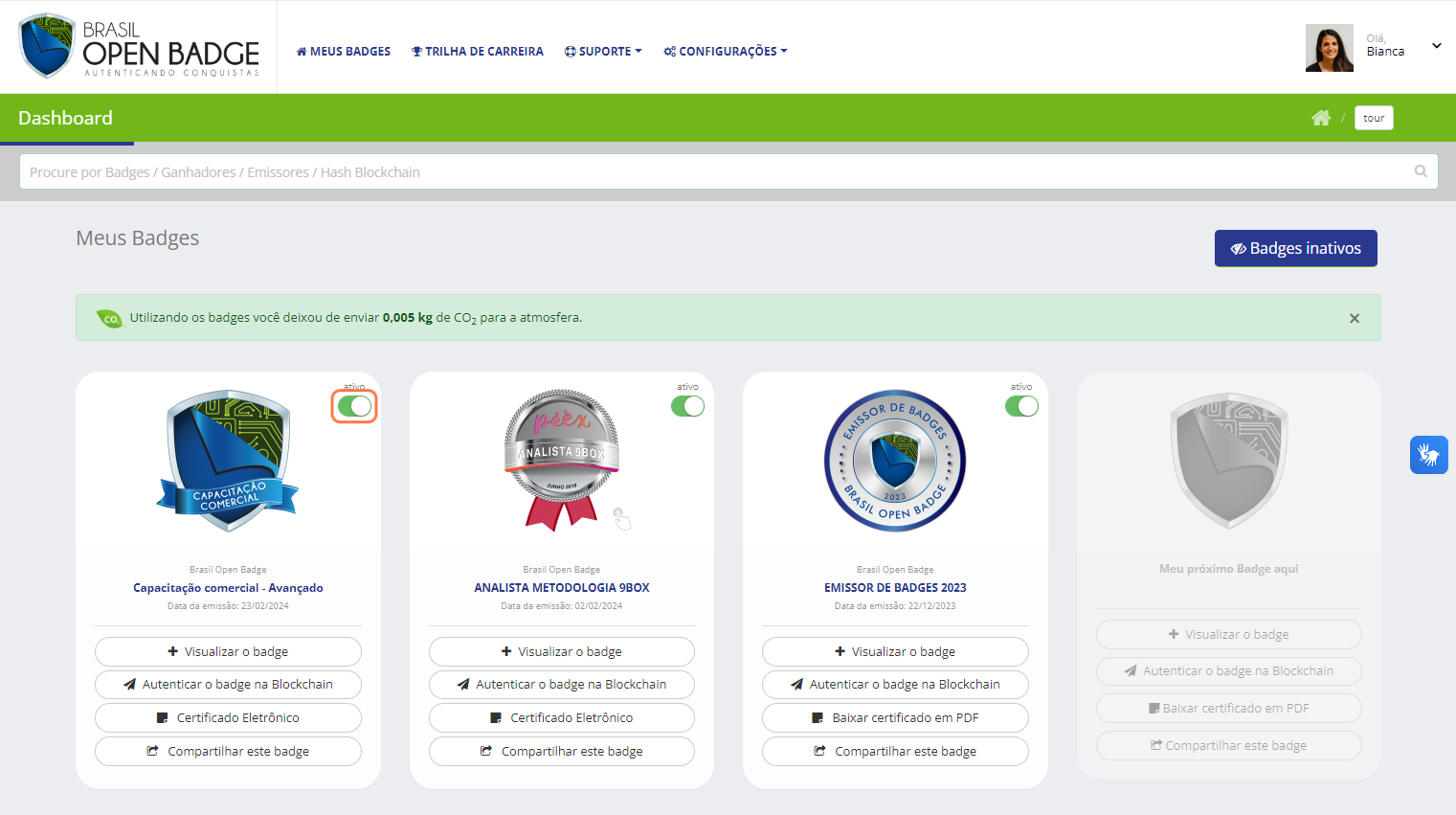This screenshot has height=815, width=1456.
Task: Open the Configurações dropdown menu
Action: click(726, 52)
